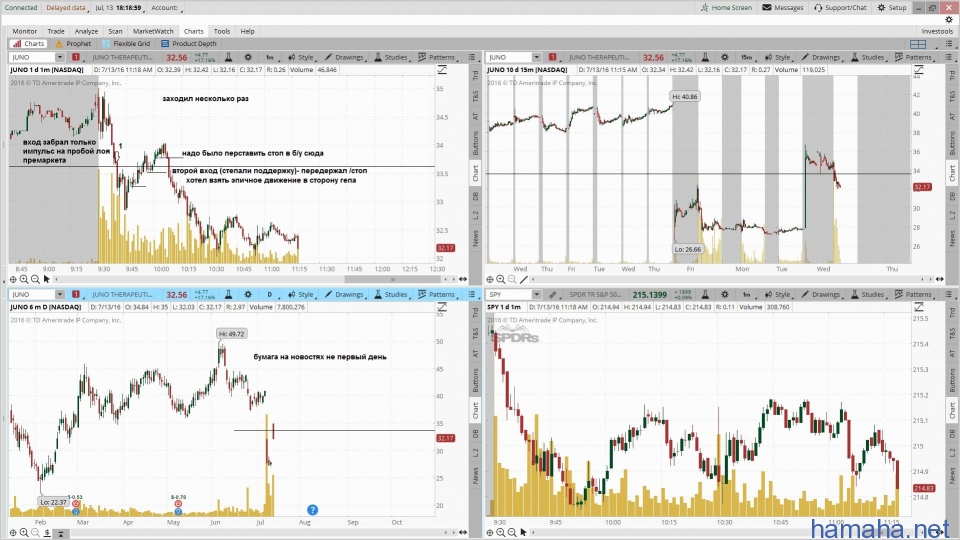960x540 pixels.
Task: Click horizontal scrollbar thumb below JUNO 1m chart
Action: click(392, 279)
